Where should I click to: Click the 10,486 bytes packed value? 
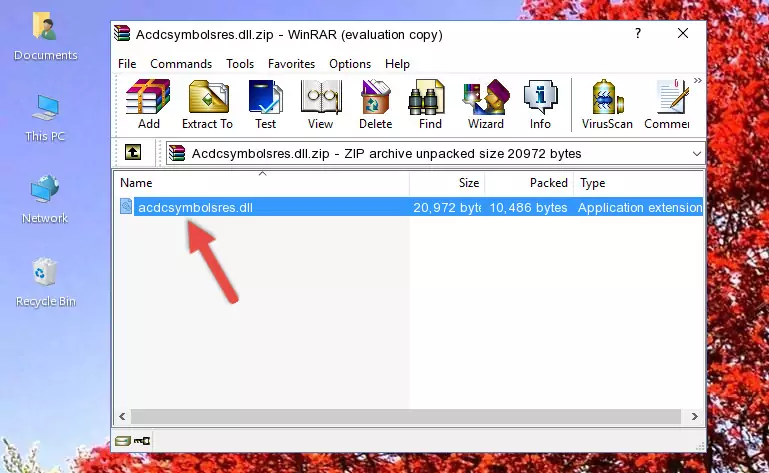click(x=528, y=208)
